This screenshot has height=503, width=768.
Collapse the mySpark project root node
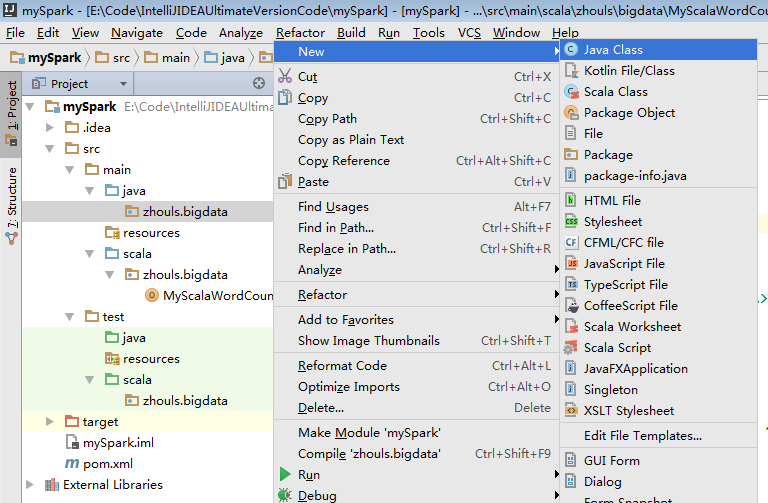tap(30, 107)
